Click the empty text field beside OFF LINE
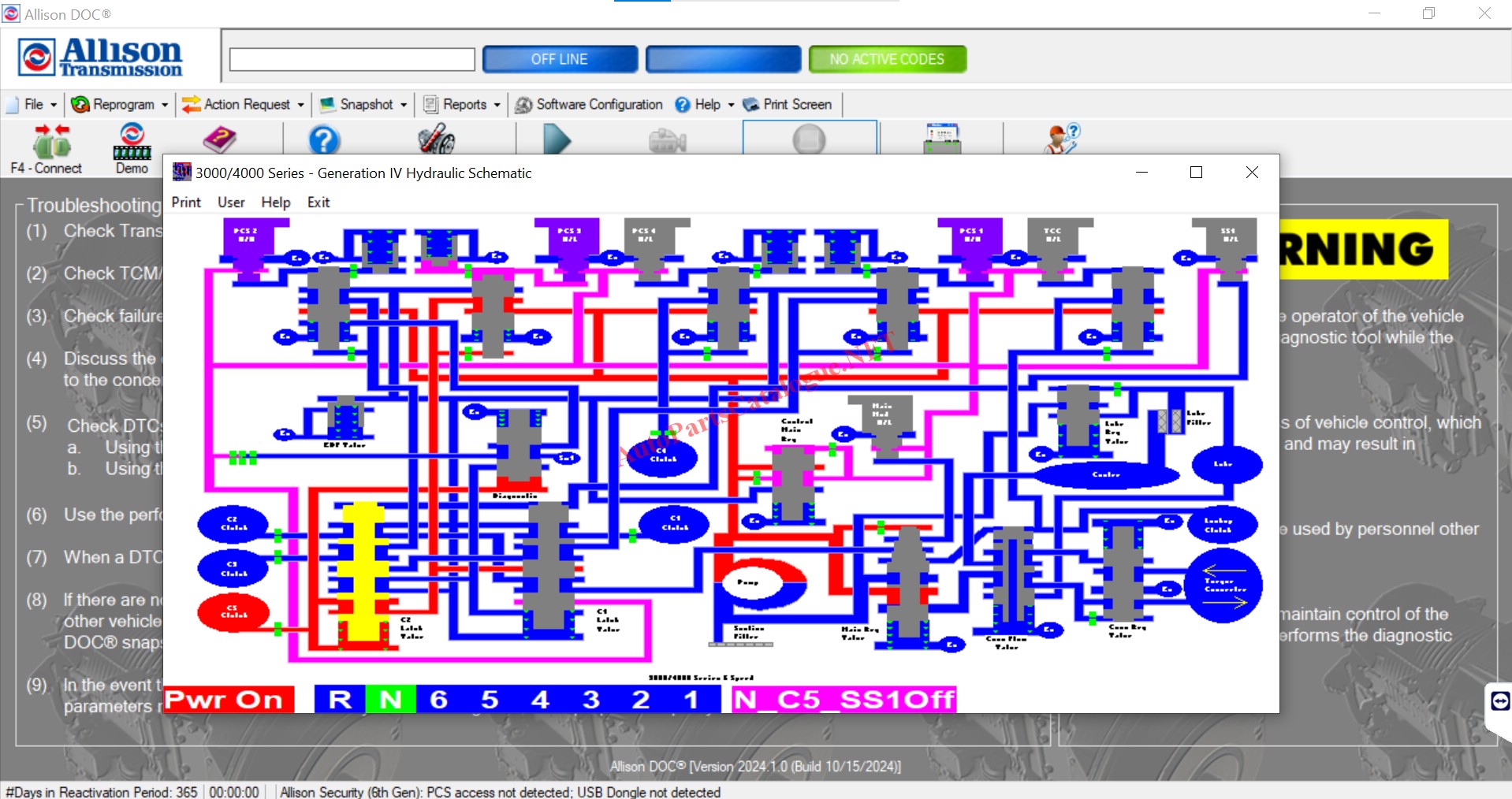The height and width of the screenshot is (799, 1512). tap(352, 59)
